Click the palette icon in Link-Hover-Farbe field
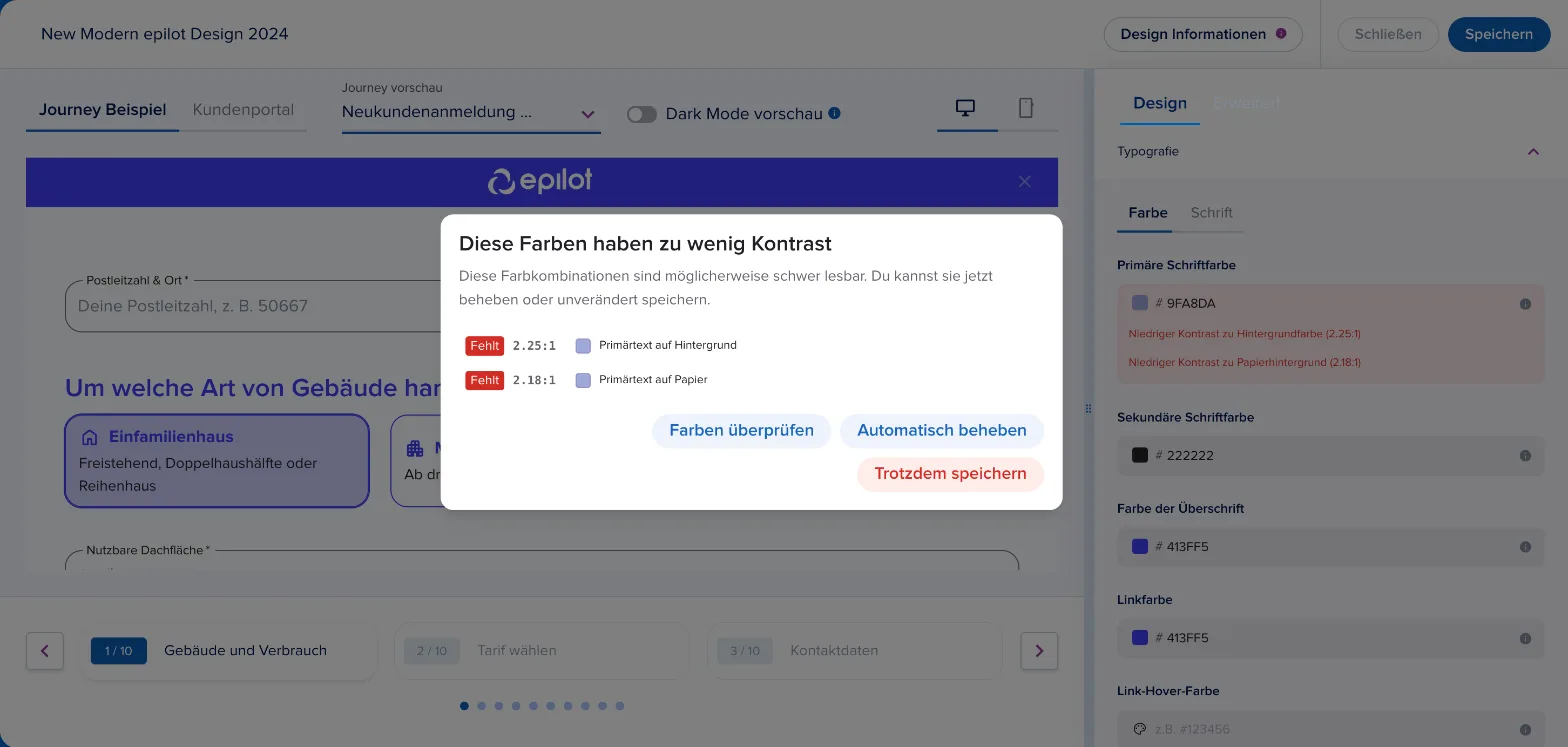This screenshot has height=747, width=1568. [x=1139, y=729]
